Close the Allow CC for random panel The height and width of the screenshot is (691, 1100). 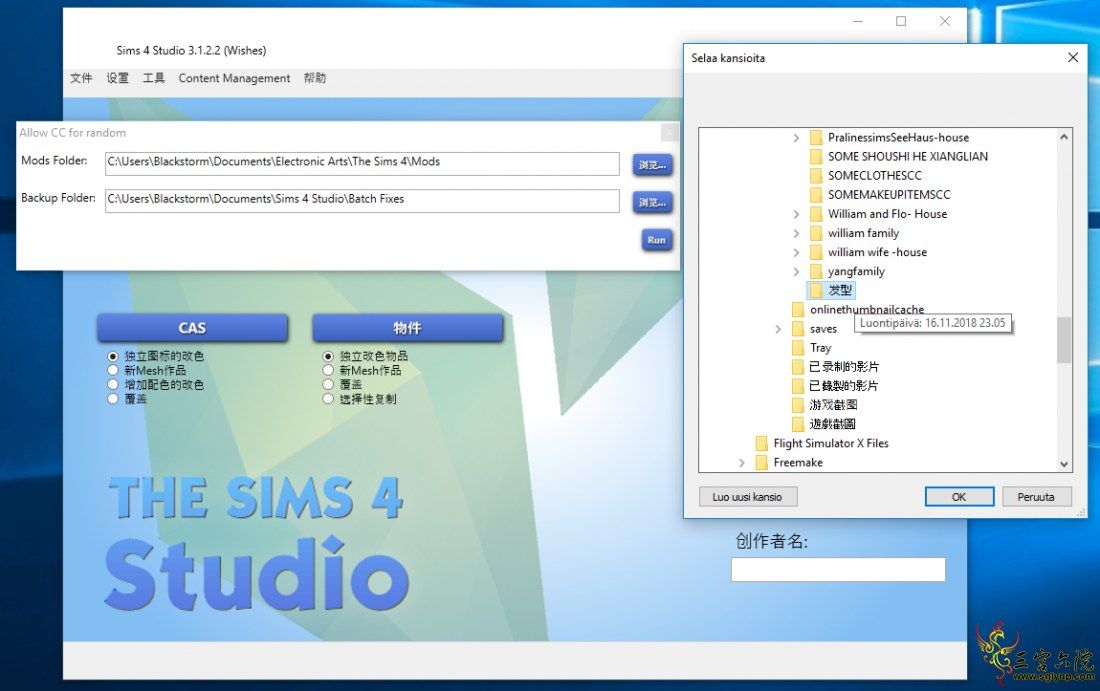(670, 132)
